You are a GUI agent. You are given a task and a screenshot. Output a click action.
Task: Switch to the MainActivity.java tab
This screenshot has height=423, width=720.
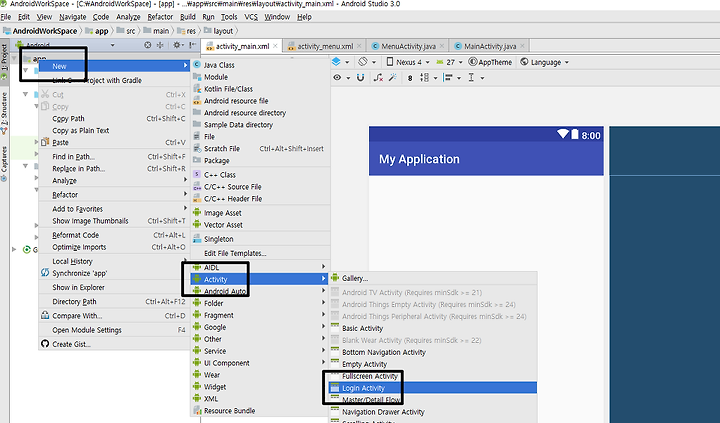click(490, 46)
